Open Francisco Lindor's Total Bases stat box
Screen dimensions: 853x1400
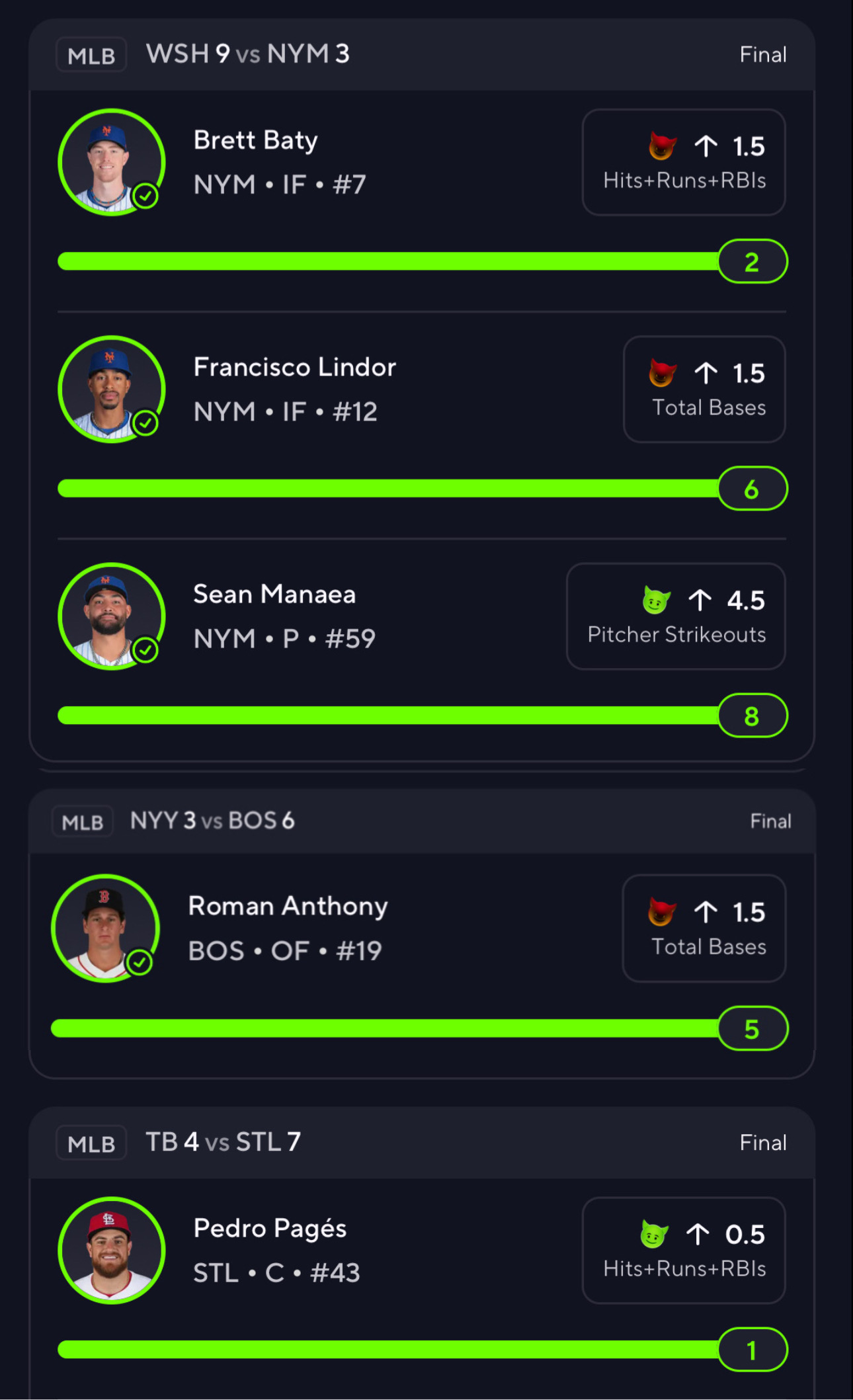704,390
